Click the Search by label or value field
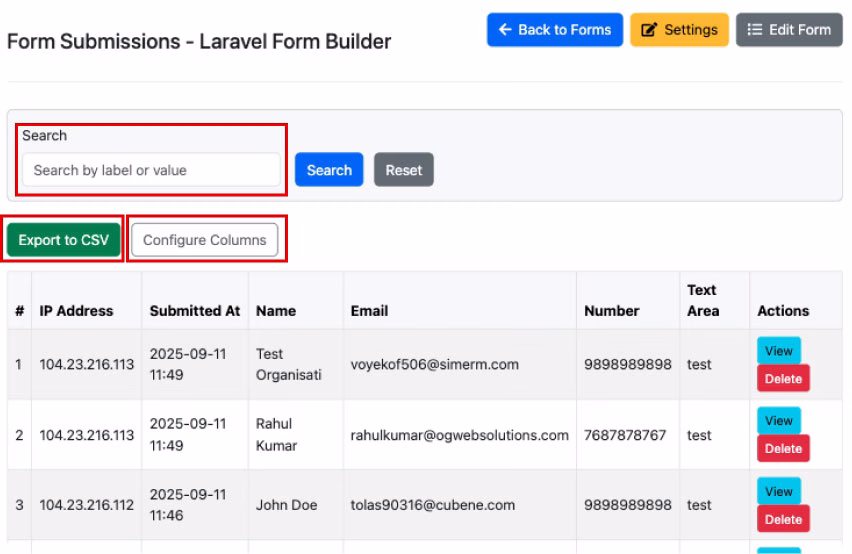The height and width of the screenshot is (554, 852). [x=151, y=170]
